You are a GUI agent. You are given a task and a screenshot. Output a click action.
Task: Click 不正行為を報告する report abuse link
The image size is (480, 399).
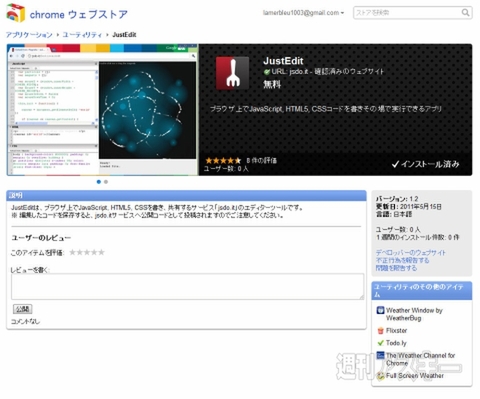coord(402,260)
